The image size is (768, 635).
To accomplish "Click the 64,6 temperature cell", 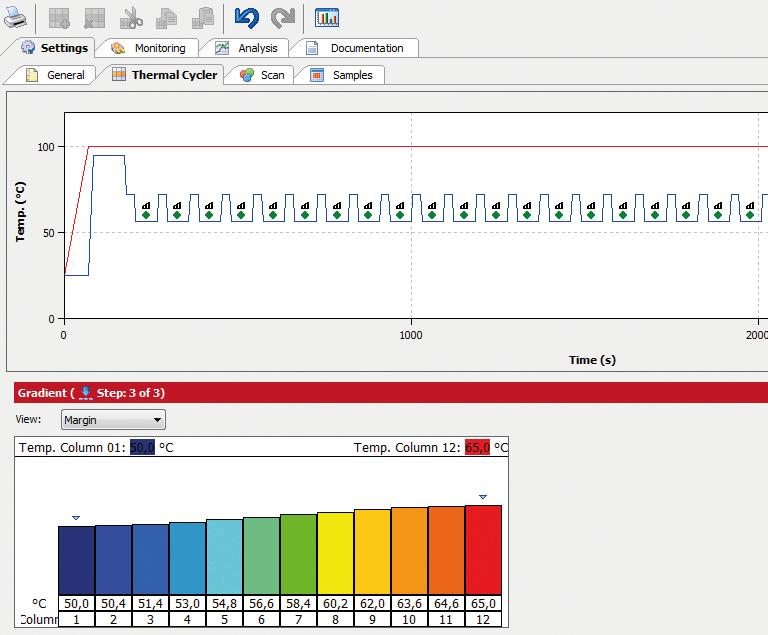I will pyautogui.click(x=446, y=604).
